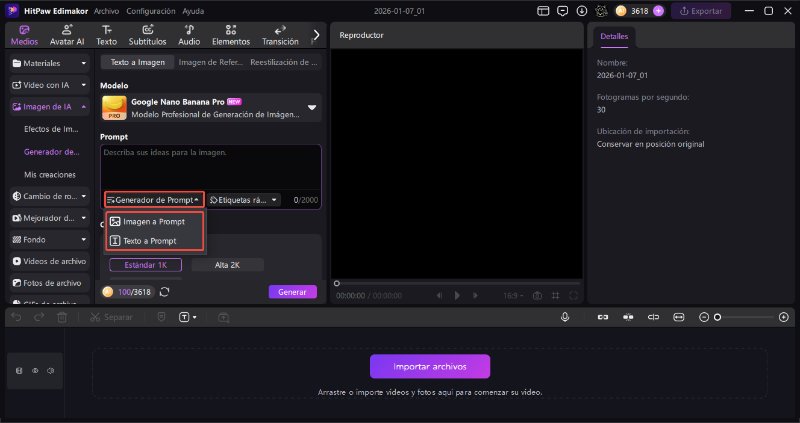
Task: Click the fullscreen icon in the player controls
Action: (x=572, y=295)
